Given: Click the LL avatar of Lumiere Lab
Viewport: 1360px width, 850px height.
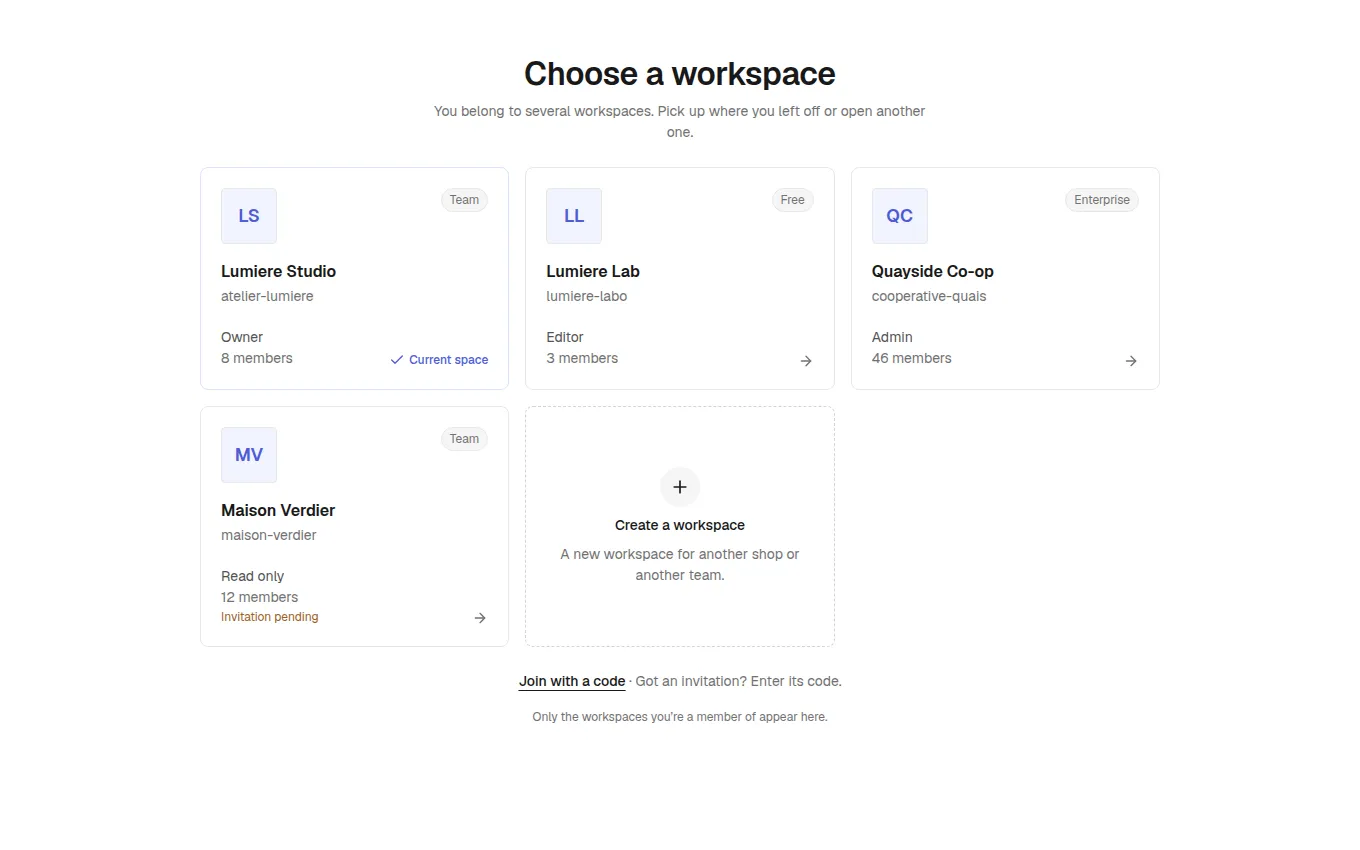Looking at the screenshot, I should pyautogui.click(x=574, y=216).
